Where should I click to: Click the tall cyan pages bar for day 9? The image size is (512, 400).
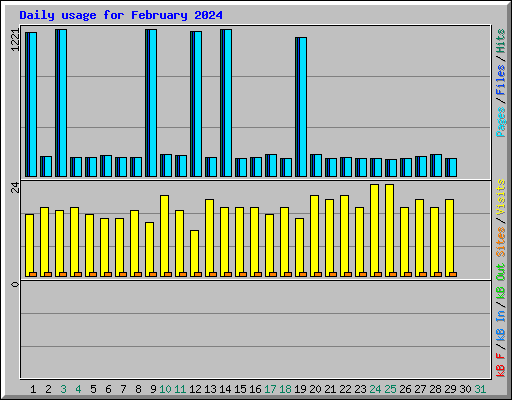point(153,103)
